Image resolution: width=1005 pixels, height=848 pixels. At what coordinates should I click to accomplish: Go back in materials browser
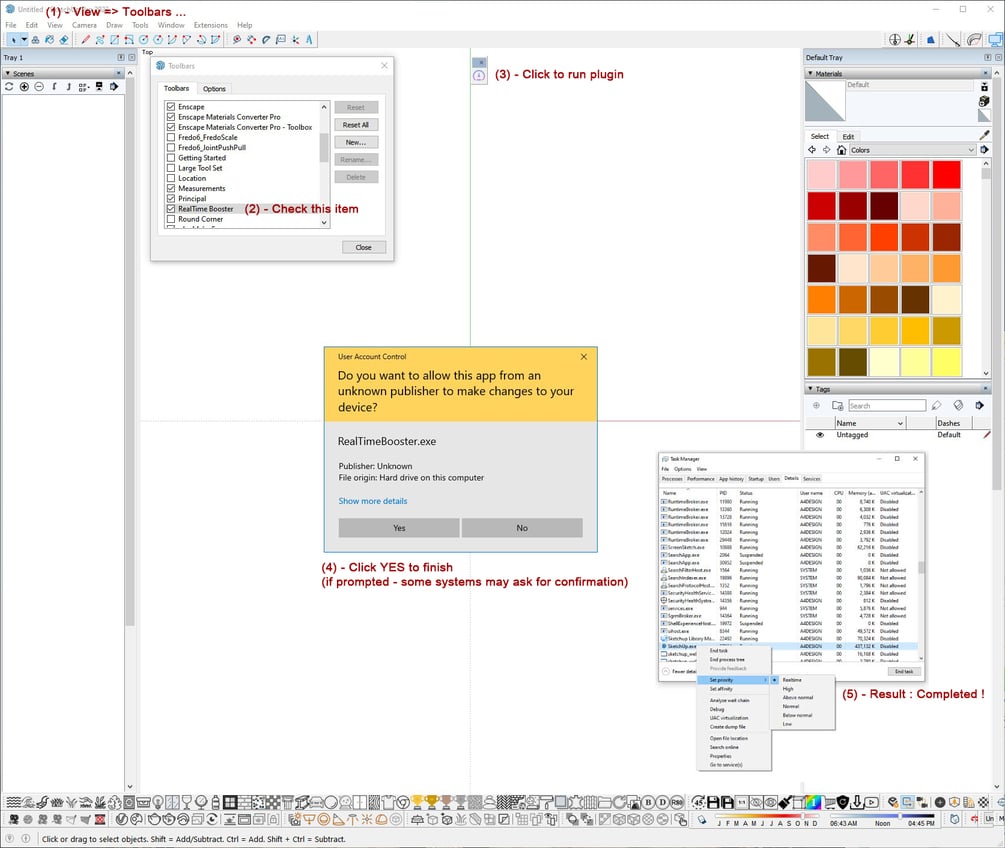[812, 149]
